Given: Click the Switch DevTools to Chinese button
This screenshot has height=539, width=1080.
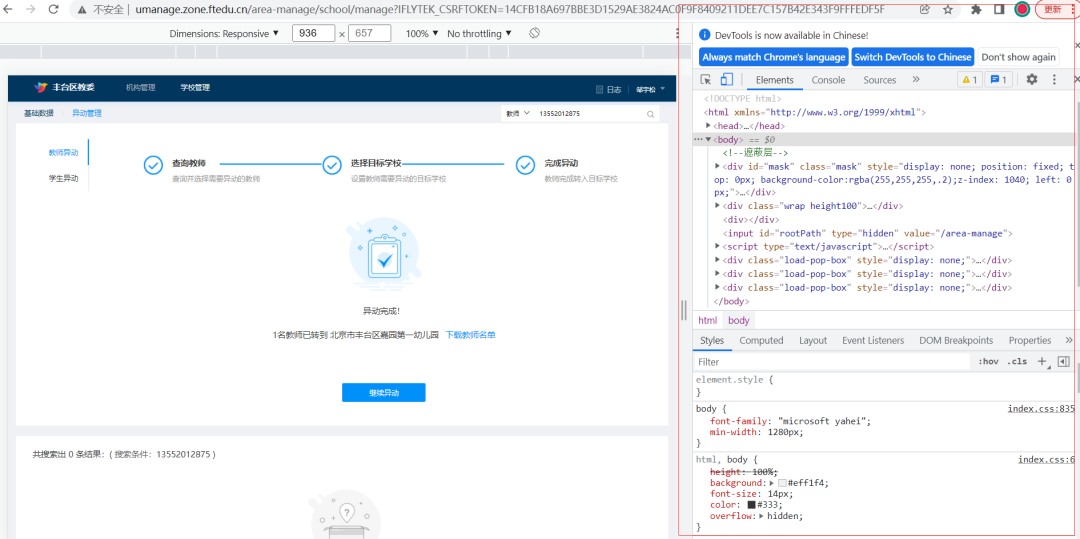Looking at the screenshot, I should click(x=912, y=57).
